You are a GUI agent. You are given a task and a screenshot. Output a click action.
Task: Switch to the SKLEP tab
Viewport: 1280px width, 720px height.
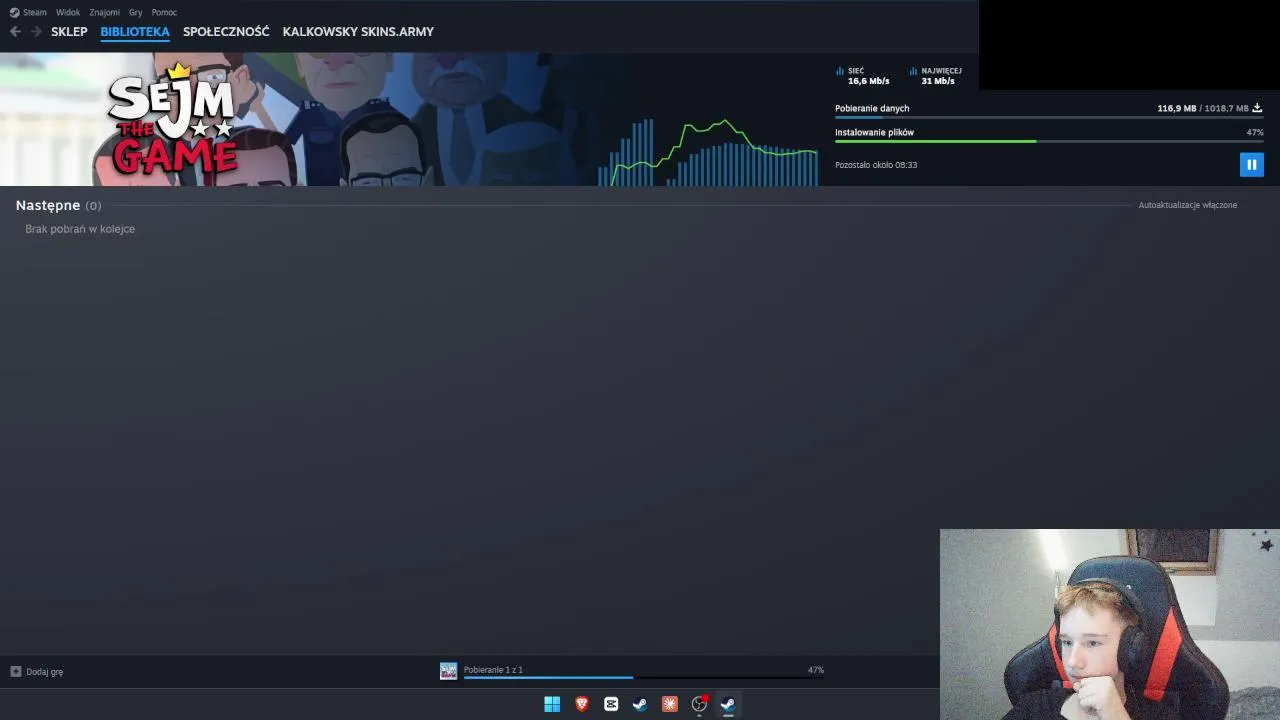click(69, 32)
